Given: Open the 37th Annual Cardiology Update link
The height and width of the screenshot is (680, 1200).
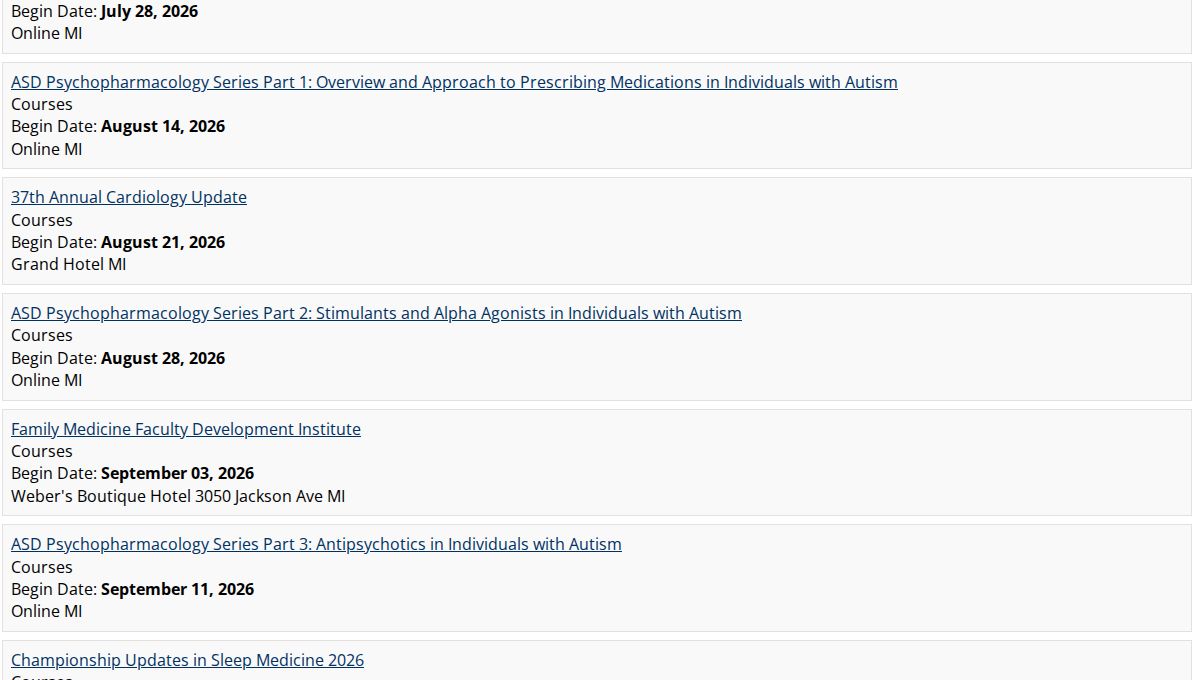Looking at the screenshot, I should point(129,197).
